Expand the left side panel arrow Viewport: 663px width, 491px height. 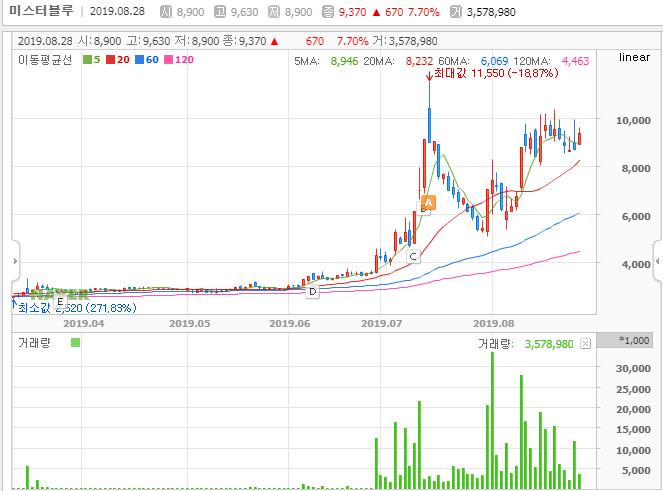point(15,261)
